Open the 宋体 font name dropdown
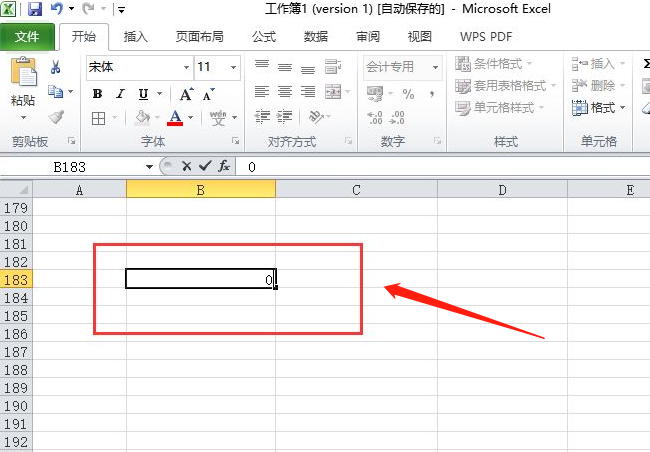This screenshot has height=452, width=650. [186, 68]
